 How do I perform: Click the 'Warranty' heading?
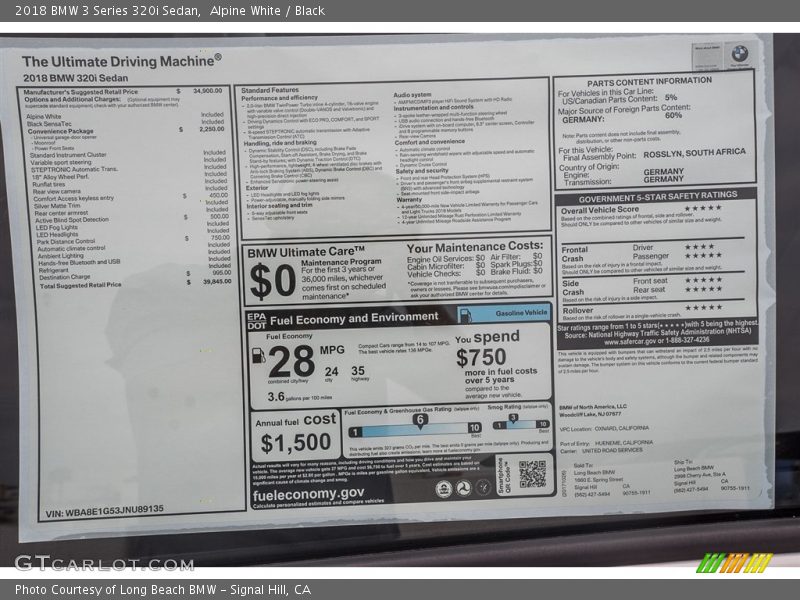[x=409, y=200]
